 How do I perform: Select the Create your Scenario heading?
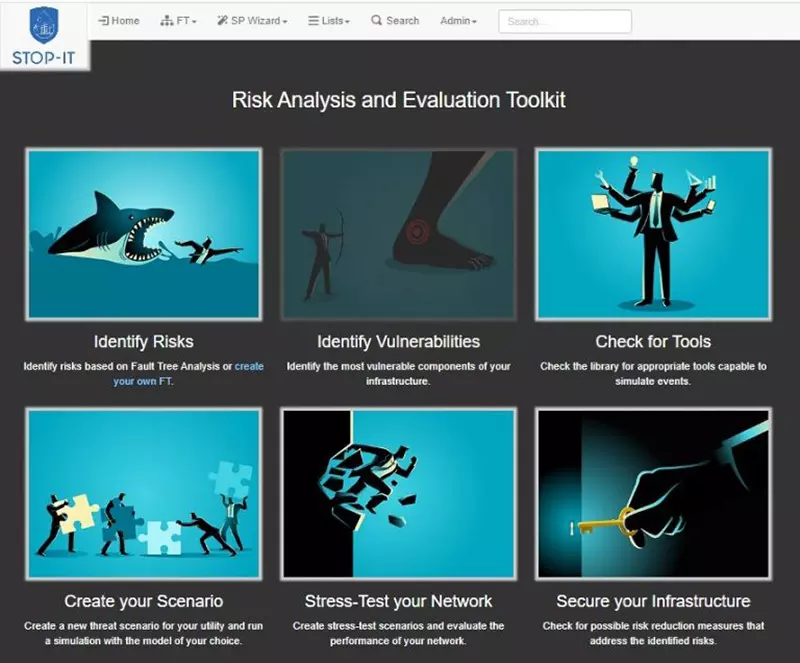click(144, 601)
